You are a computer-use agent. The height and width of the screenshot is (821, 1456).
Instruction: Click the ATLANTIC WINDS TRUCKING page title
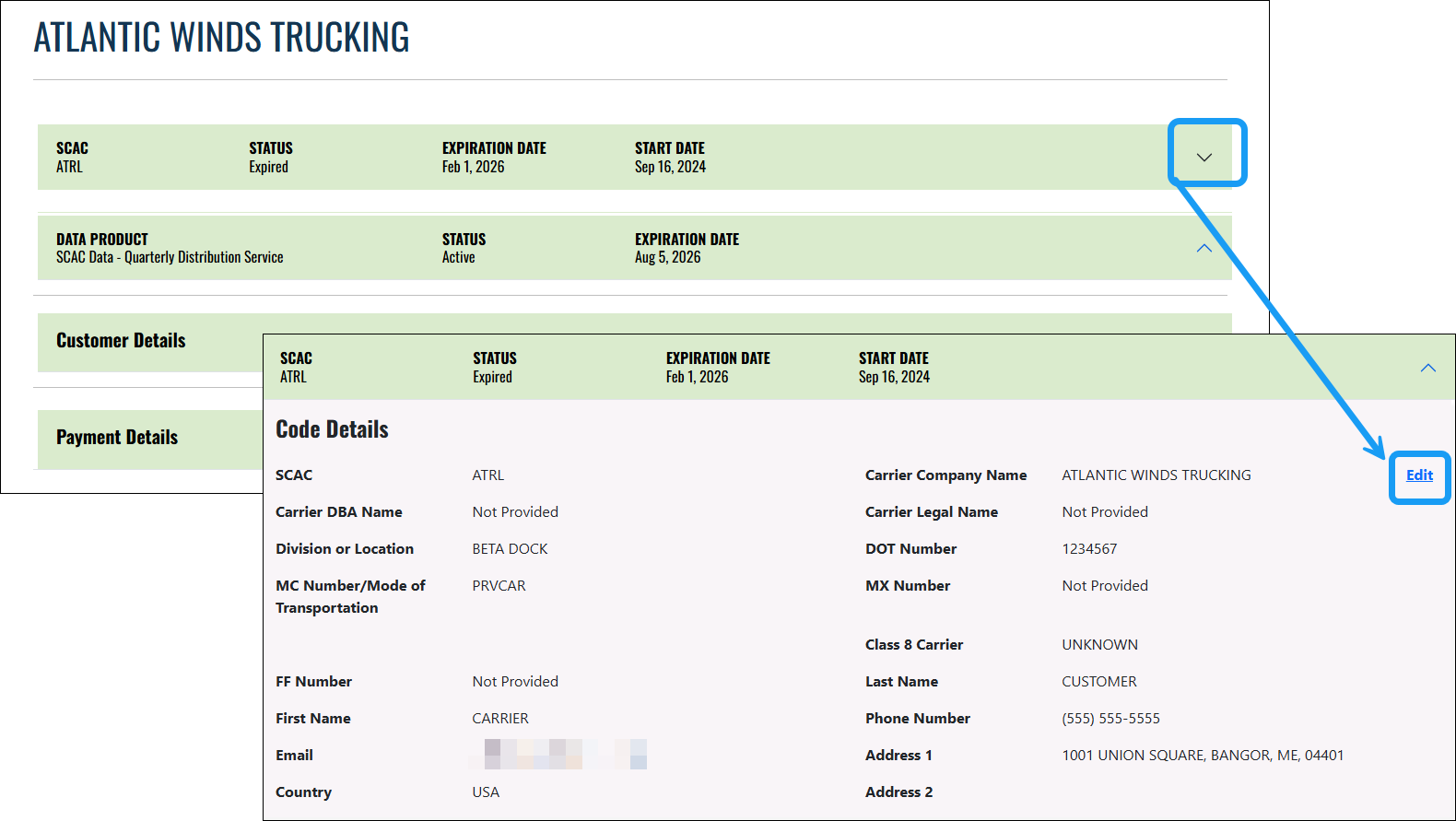[x=221, y=38]
